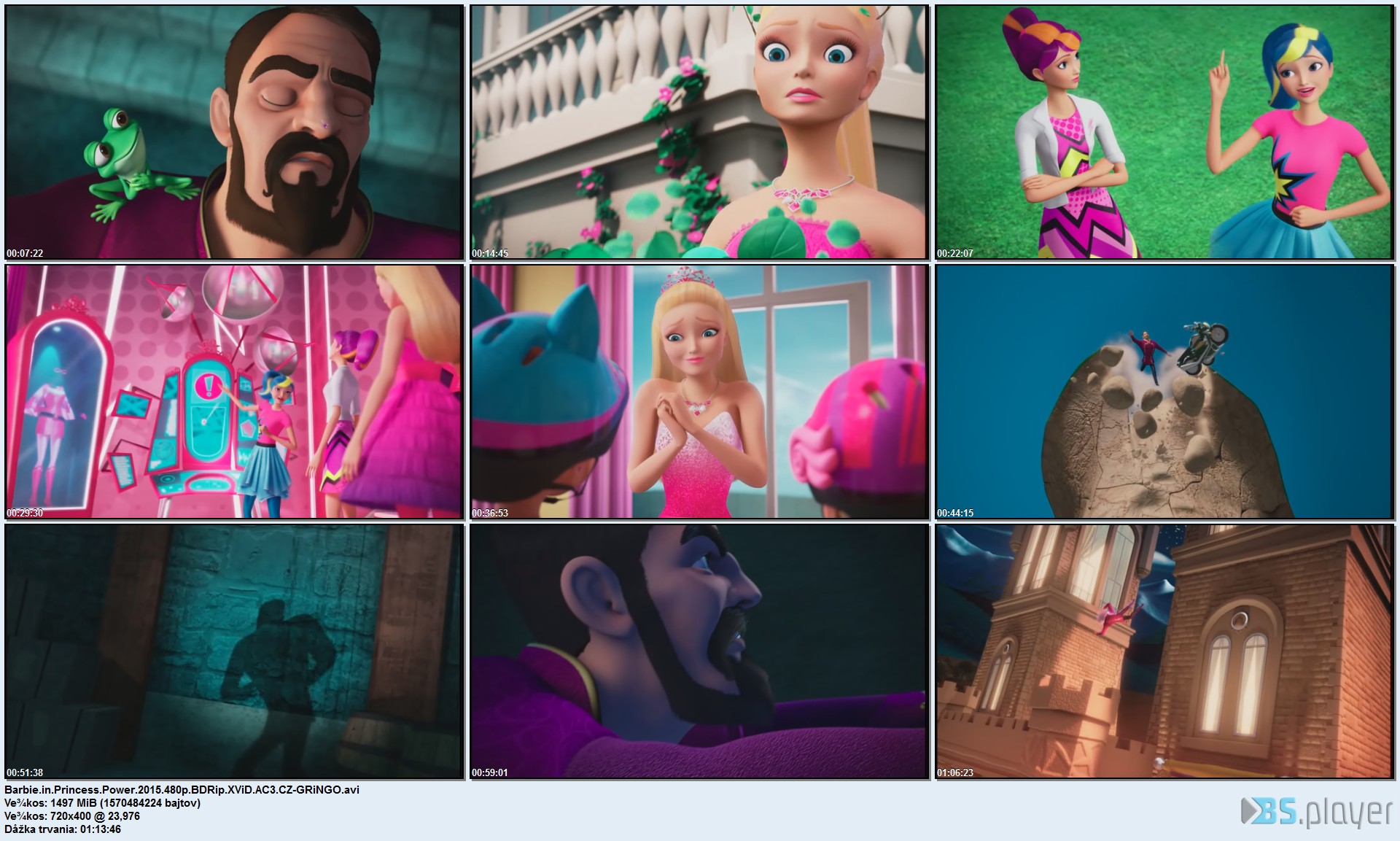Click the Barbie.in.Princess.Power filename text
Viewport: 1400px width, 841px height.
pos(182,789)
